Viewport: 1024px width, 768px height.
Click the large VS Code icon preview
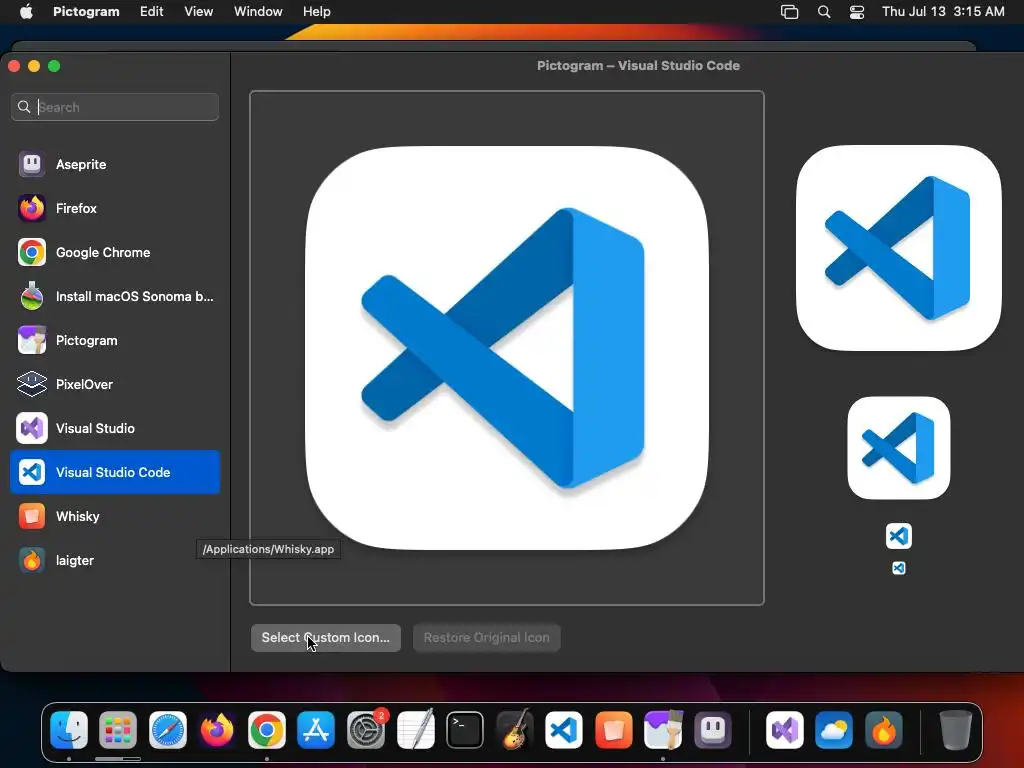coord(507,347)
